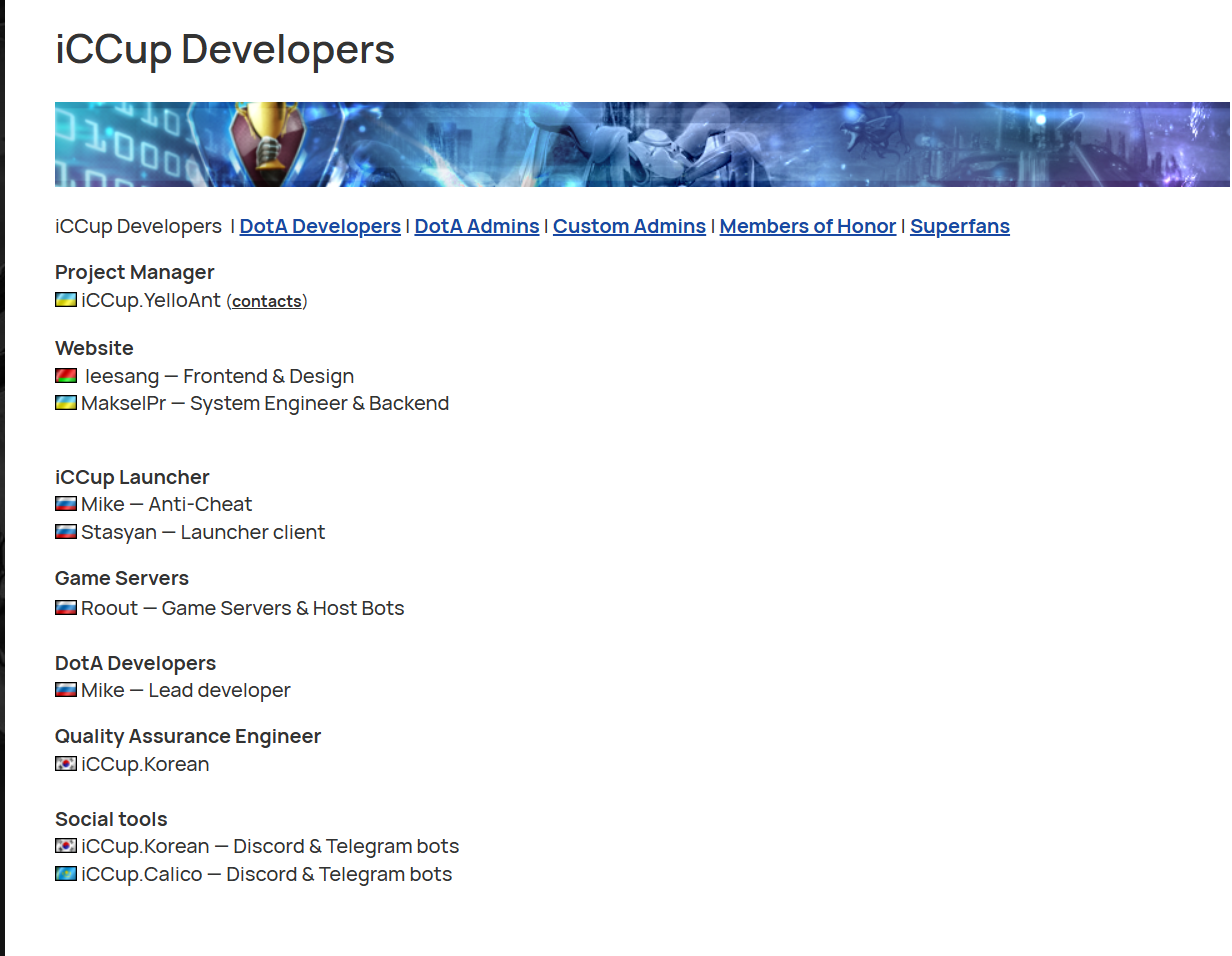Click the iCCup Launcher heading
Image resolution: width=1232 pixels, height=956 pixels.
tap(132, 477)
